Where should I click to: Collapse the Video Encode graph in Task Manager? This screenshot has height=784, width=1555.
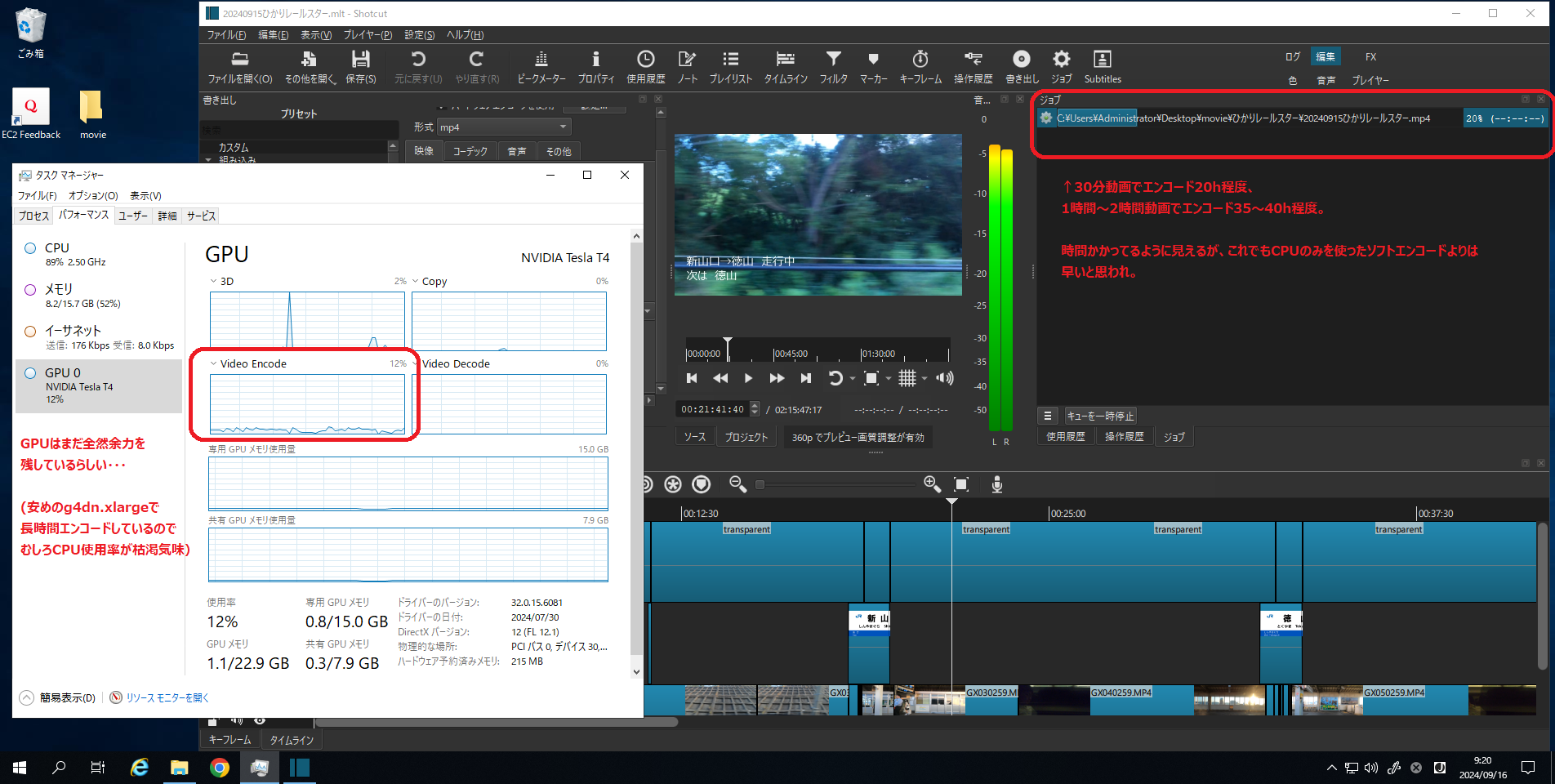coord(212,363)
